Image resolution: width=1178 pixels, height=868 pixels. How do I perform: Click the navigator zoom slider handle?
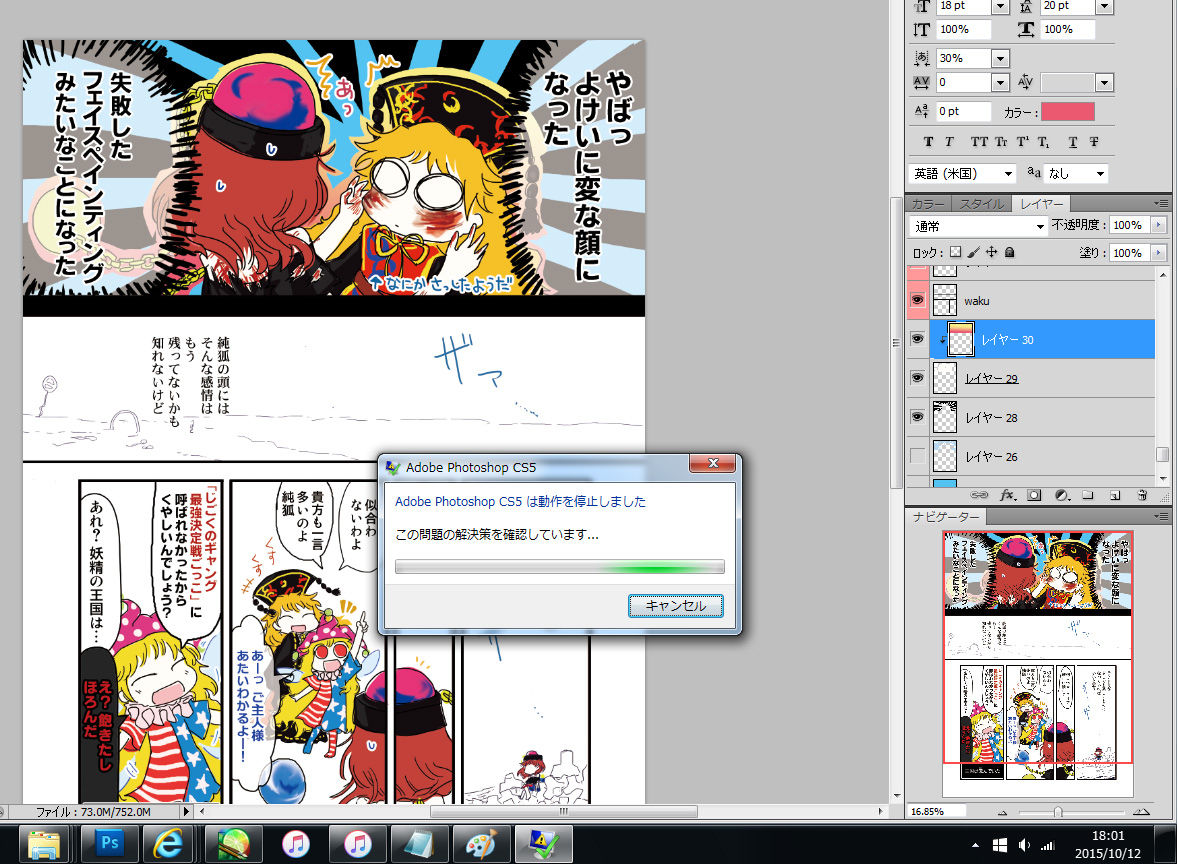(x=1058, y=812)
